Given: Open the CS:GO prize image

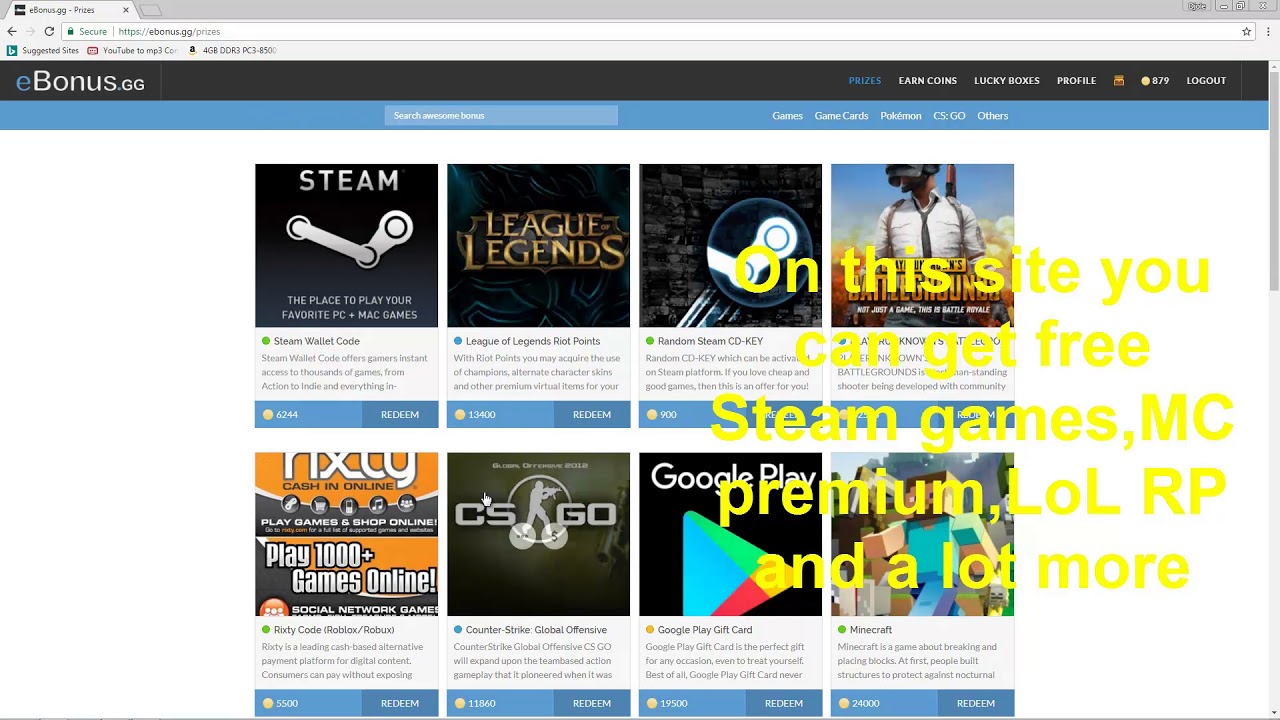Looking at the screenshot, I should [x=538, y=534].
